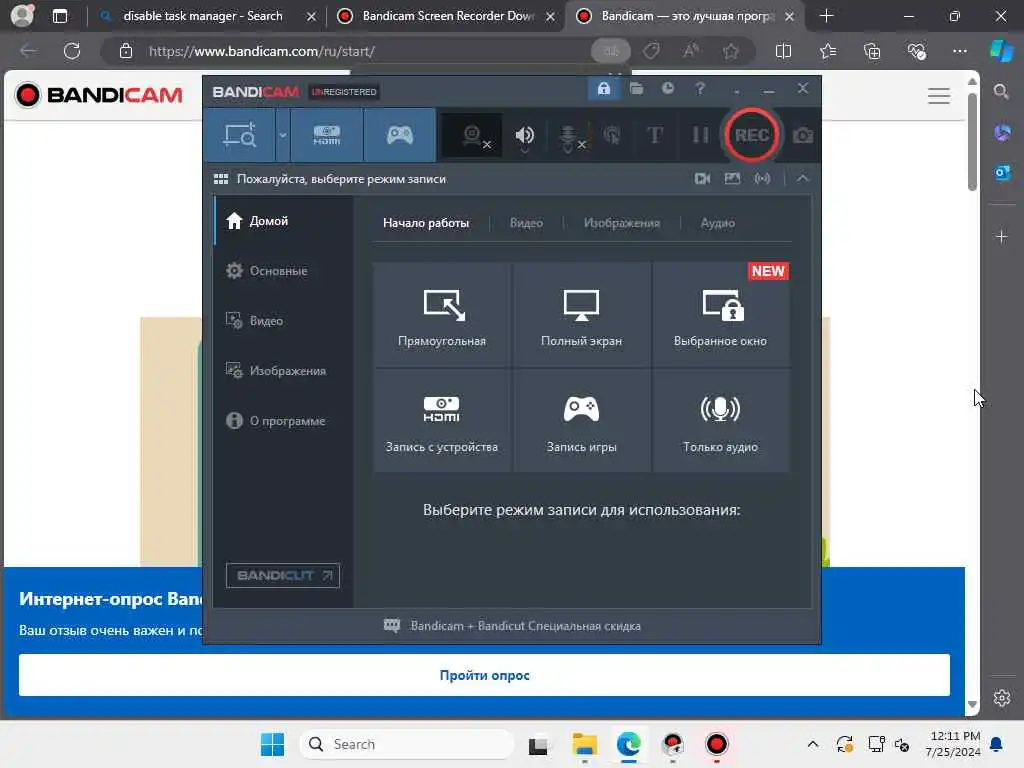Open Edge sidebar search icon

1001,91
